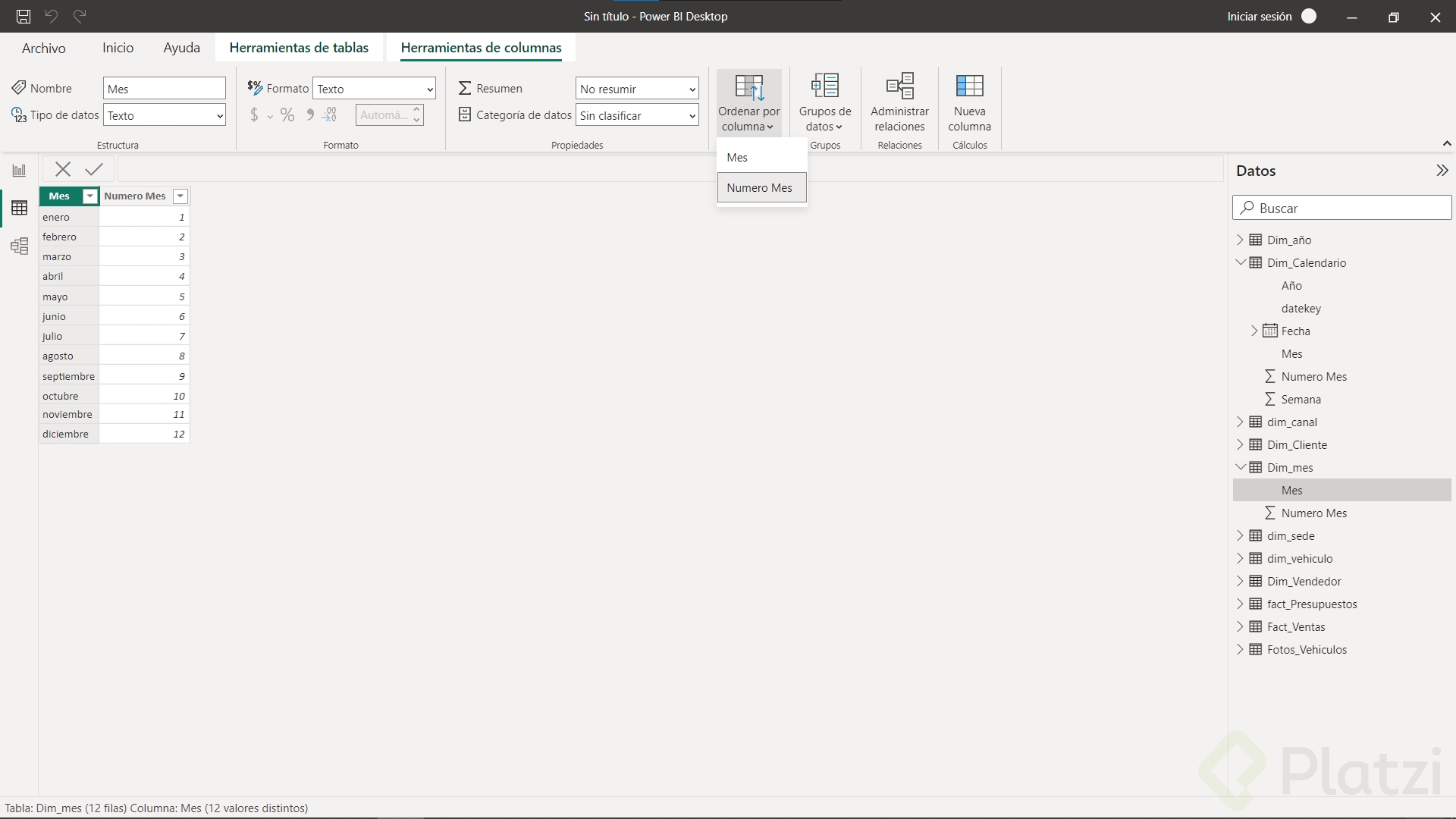Open the Model view icon in sidebar

point(19,246)
